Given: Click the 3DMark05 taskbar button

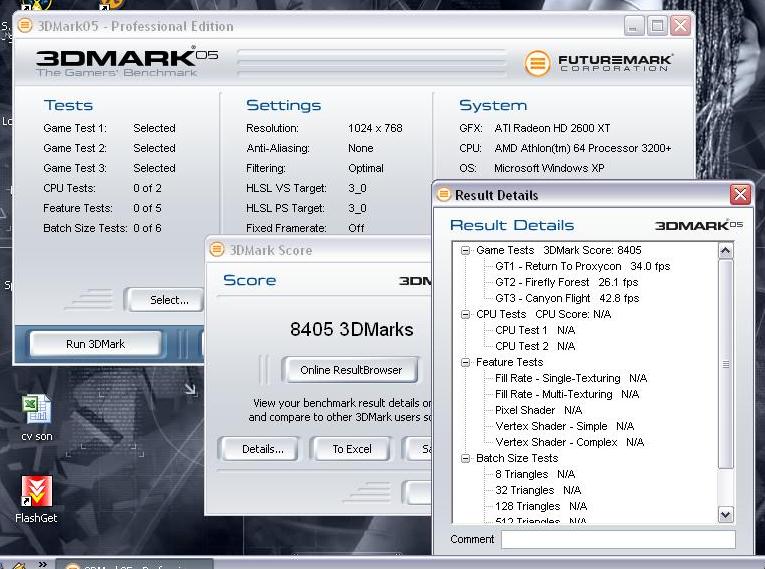Looking at the screenshot, I should click(135, 564).
